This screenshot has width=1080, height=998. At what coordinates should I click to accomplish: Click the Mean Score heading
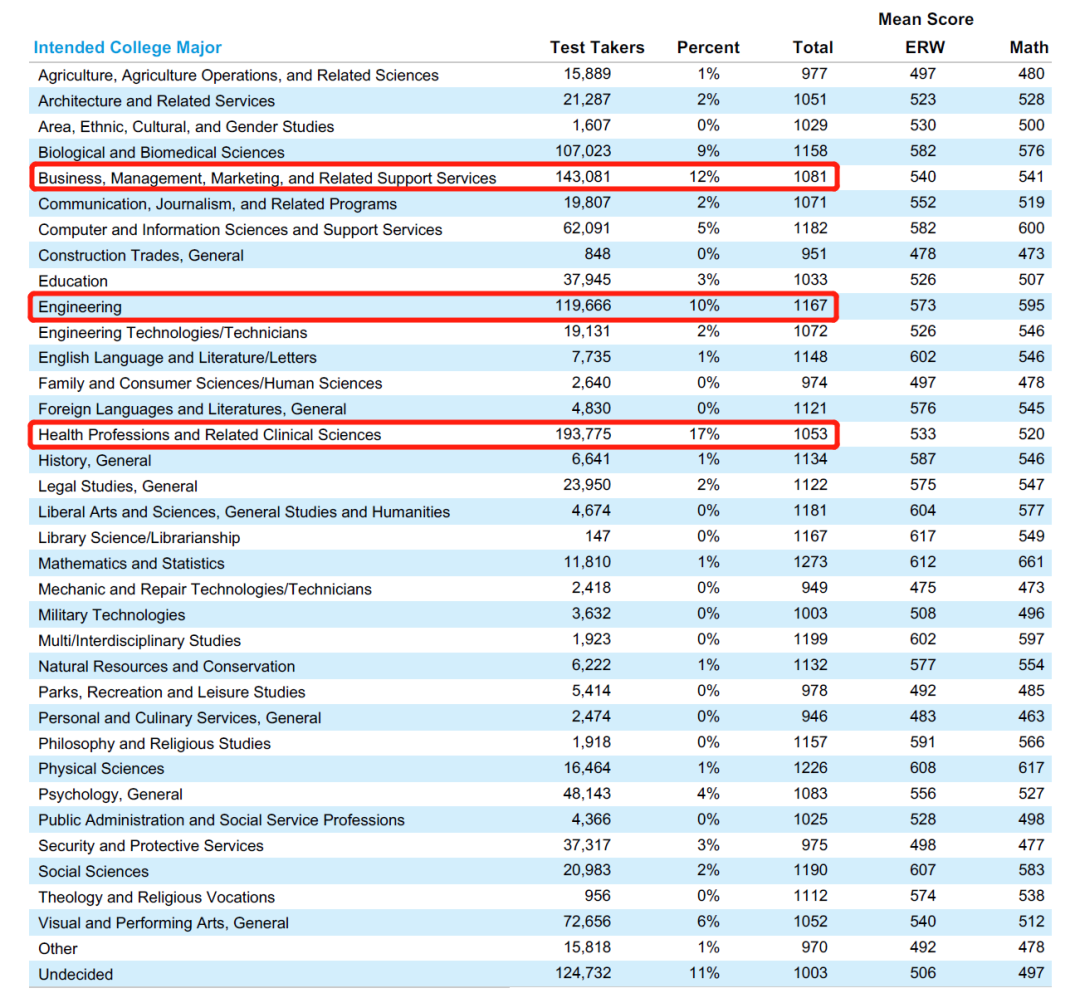[x=925, y=19]
